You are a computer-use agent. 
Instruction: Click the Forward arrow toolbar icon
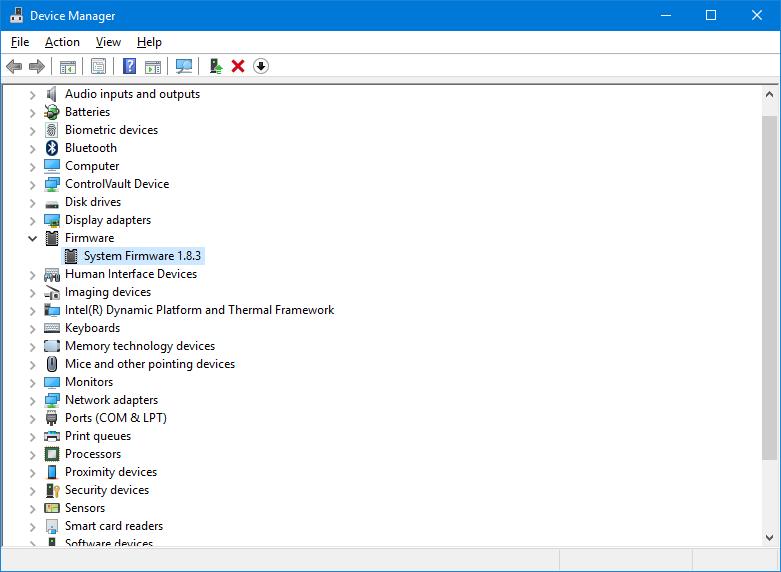click(37, 66)
